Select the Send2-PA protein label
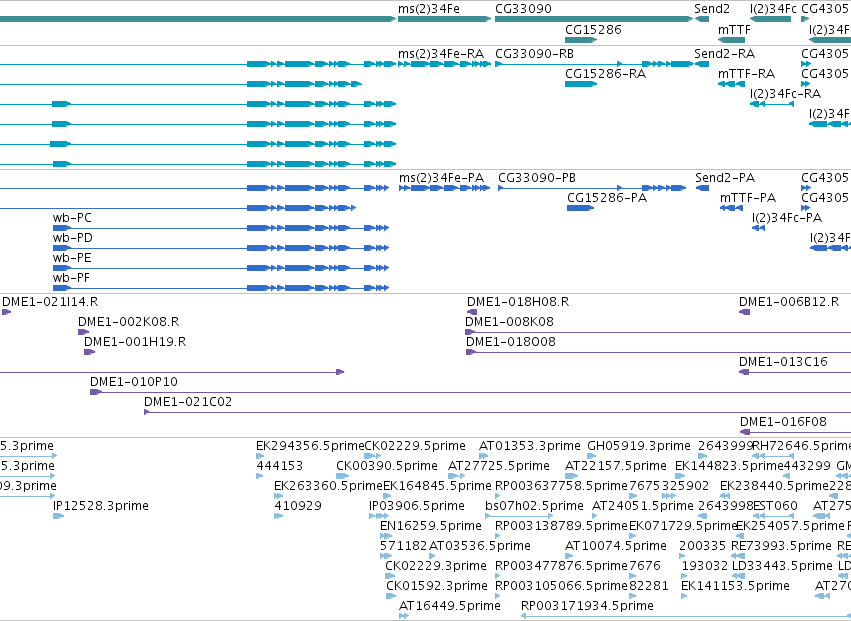The image size is (851, 621). pos(725,178)
